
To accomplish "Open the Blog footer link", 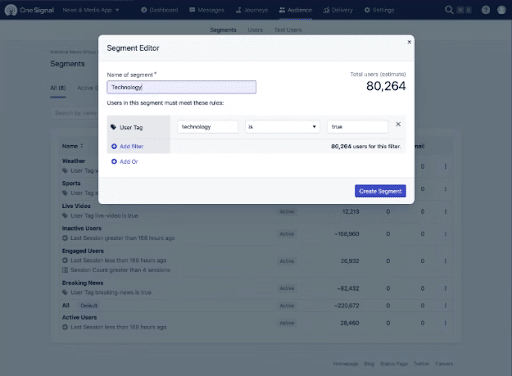I will 369,364.
